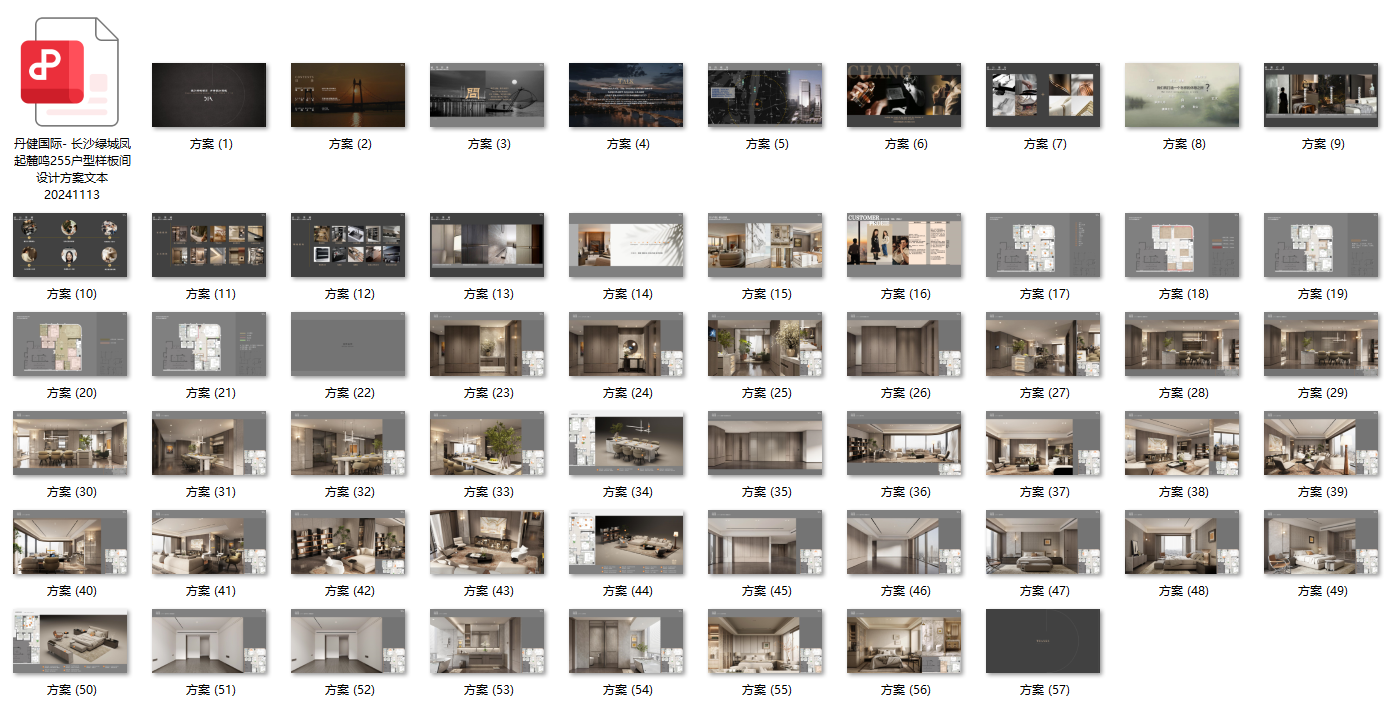This screenshot has width=1387, height=719.
Task: Open the 方案 (34) dining table layout
Action: pyautogui.click(x=626, y=443)
